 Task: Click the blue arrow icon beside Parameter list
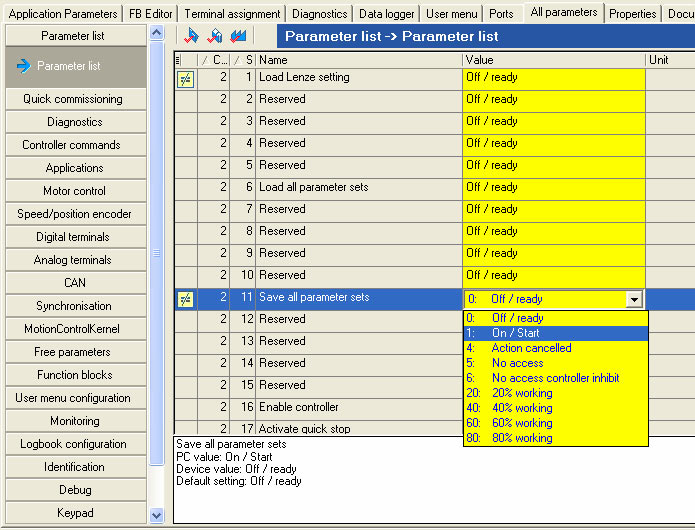23,67
